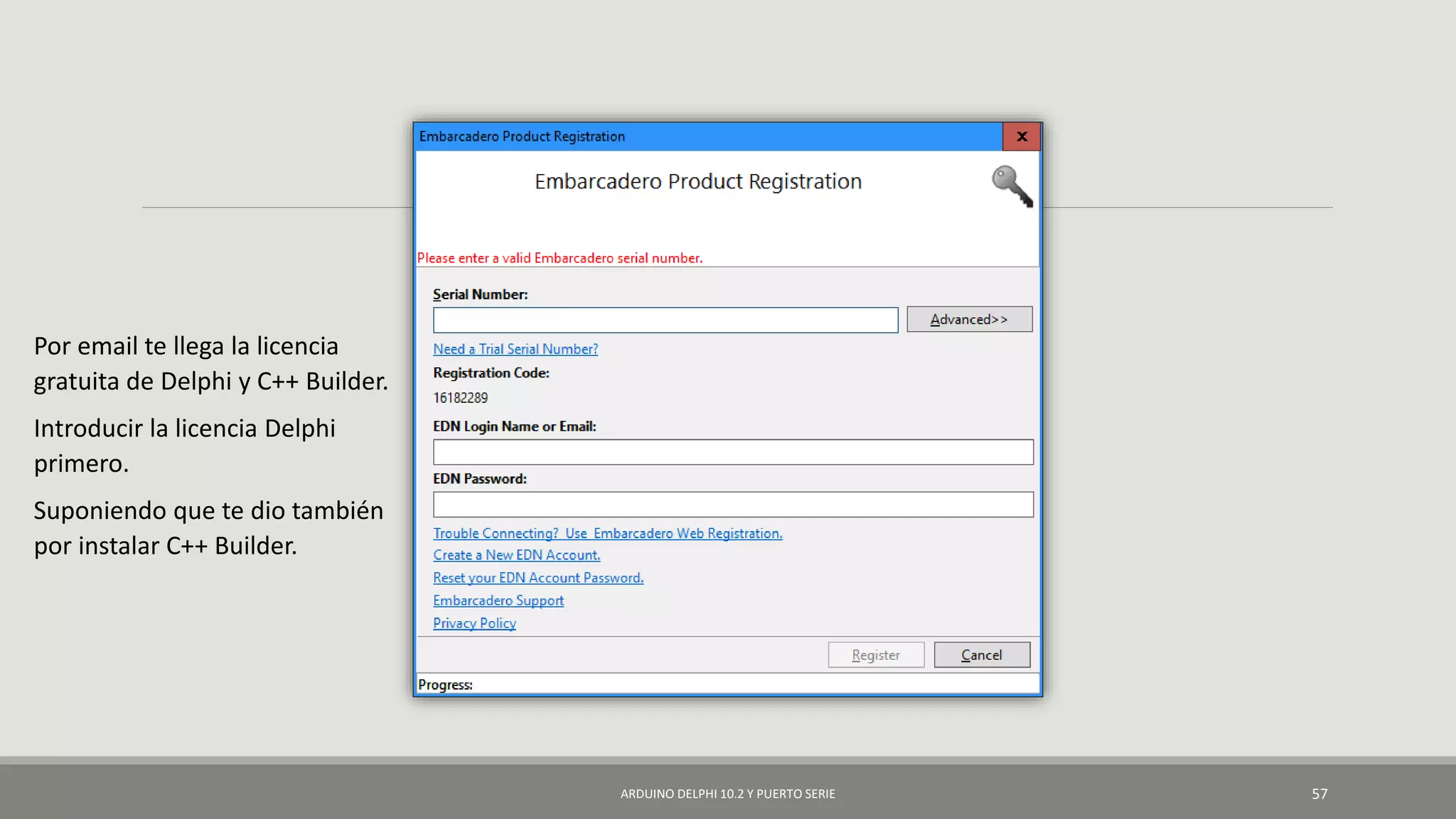Focus the EDN Login Name or Email field
Image resolution: width=1456 pixels, height=819 pixels.
pos(733,452)
